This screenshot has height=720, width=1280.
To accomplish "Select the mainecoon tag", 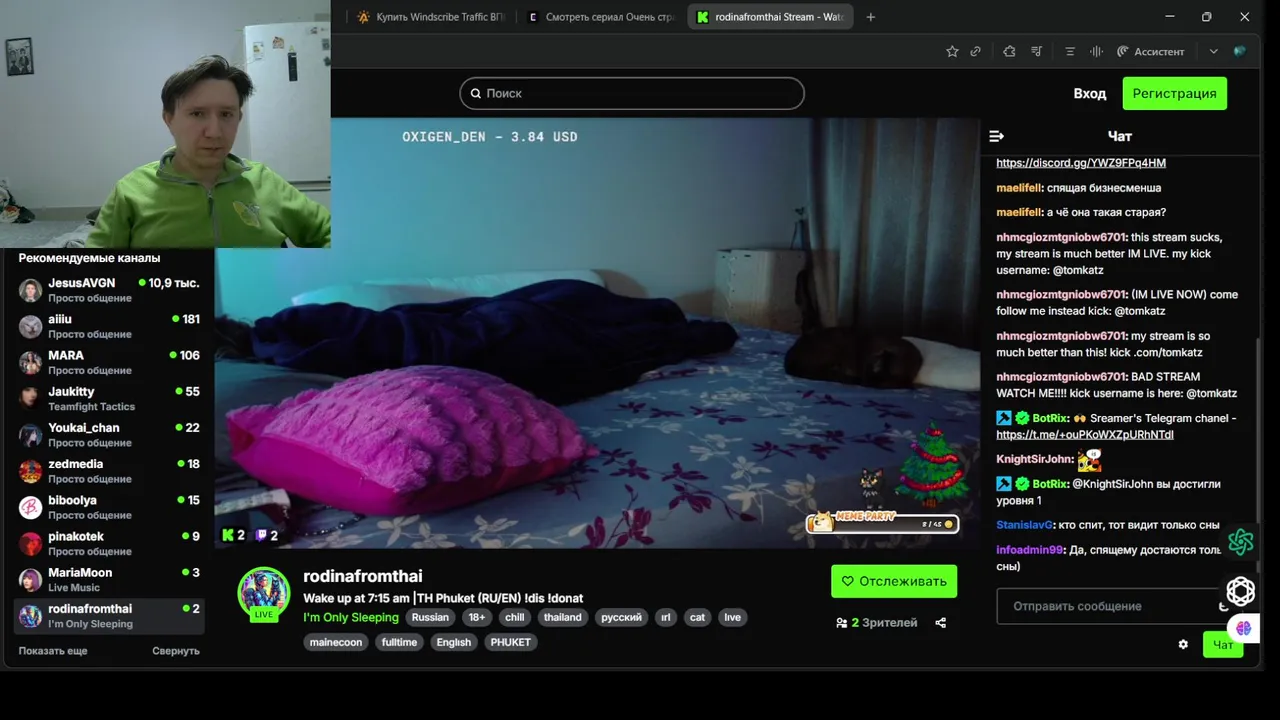I will tap(336, 642).
